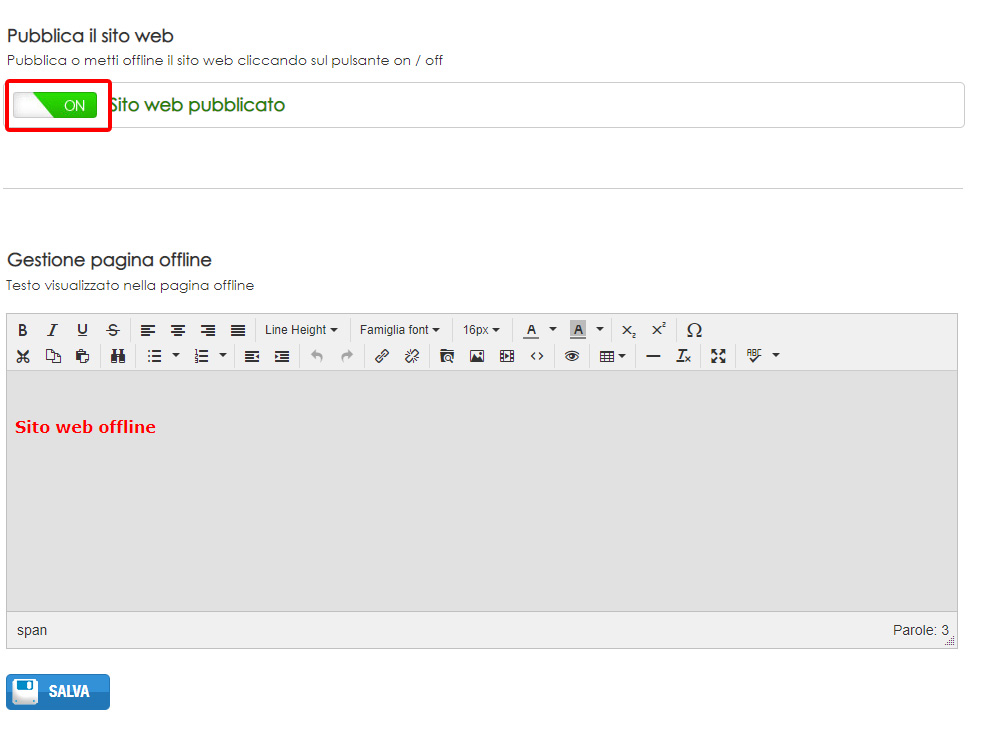Screen dimensions: 990x737
Task: Select the span element path in status bar
Action: (32, 630)
